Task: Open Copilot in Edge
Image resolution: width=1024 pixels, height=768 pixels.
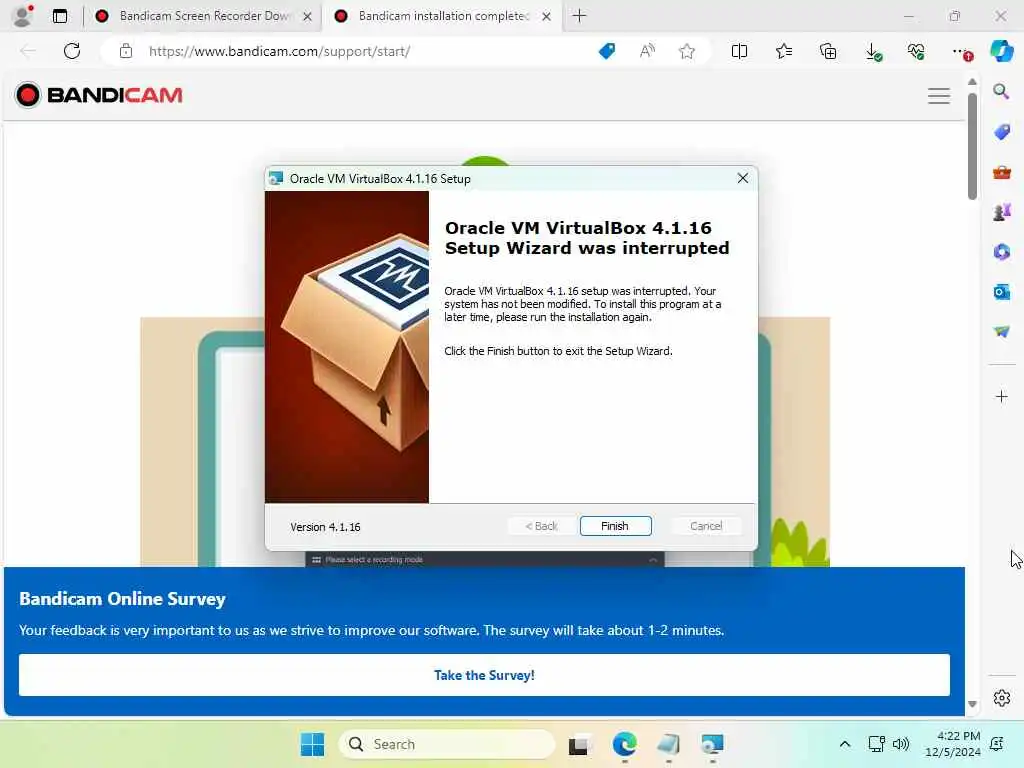Action: 1002,51
